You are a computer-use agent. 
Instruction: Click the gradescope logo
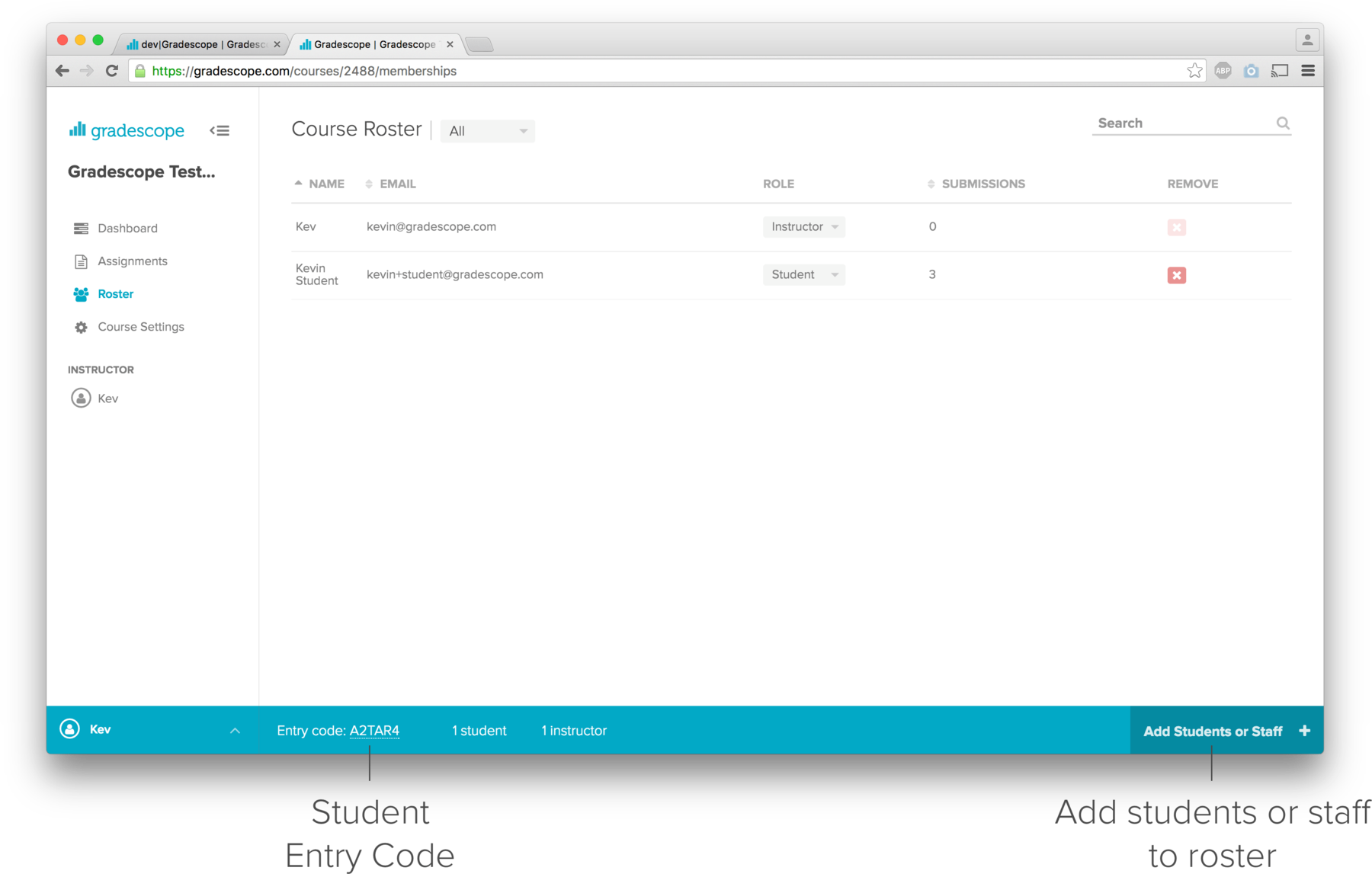point(126,130)
